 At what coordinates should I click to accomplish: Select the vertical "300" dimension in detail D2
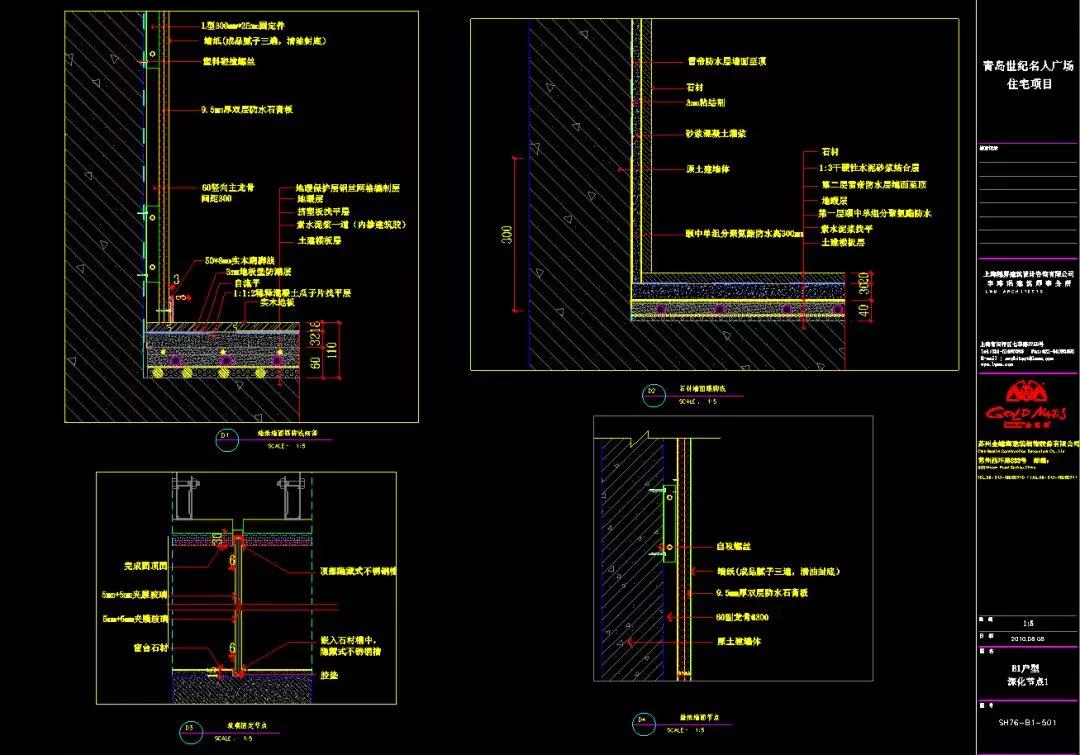pyautogui.click(x=508, y=235)
